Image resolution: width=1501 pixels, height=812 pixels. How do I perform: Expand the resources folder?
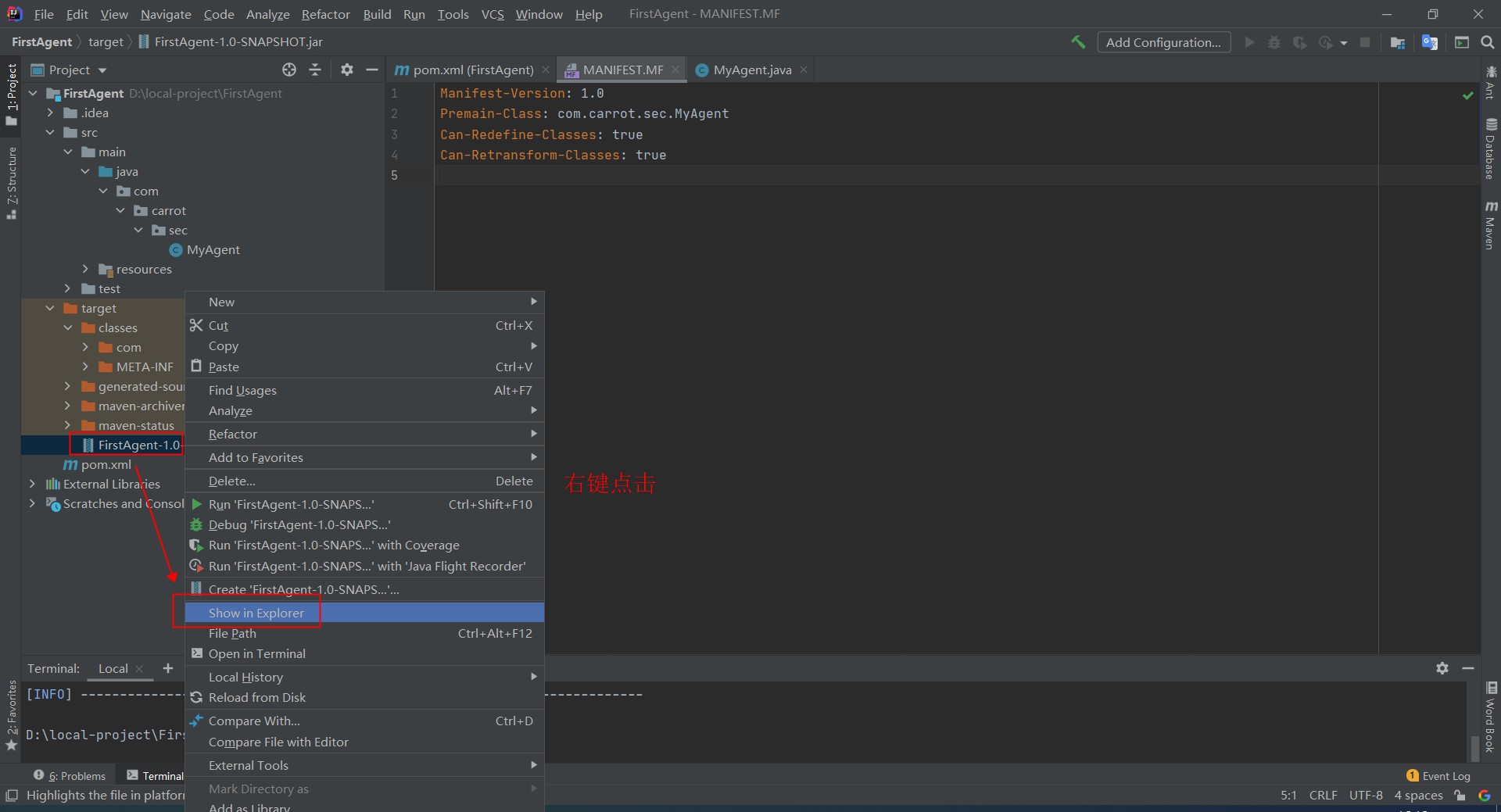pos(86,269)
